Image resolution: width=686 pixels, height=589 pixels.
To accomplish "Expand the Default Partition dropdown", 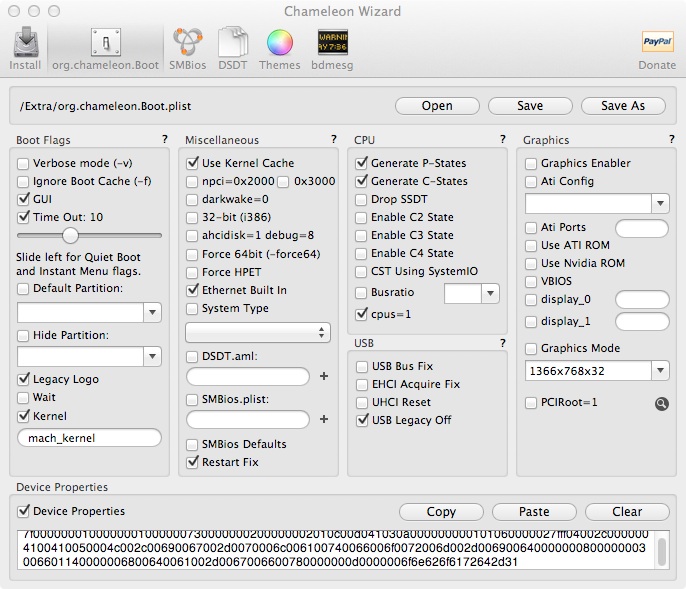I will pos(152,312).
